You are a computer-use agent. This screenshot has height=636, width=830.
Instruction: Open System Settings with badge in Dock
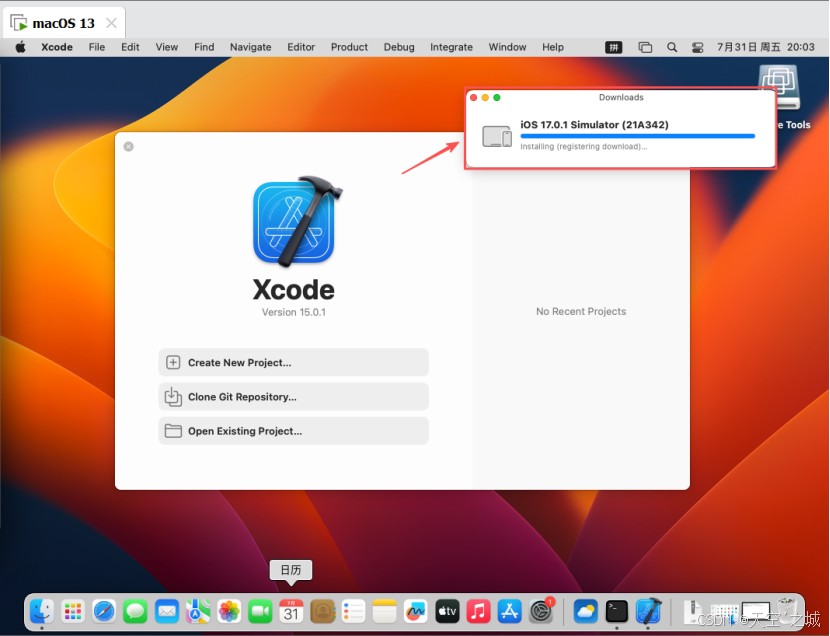(541, 612)
